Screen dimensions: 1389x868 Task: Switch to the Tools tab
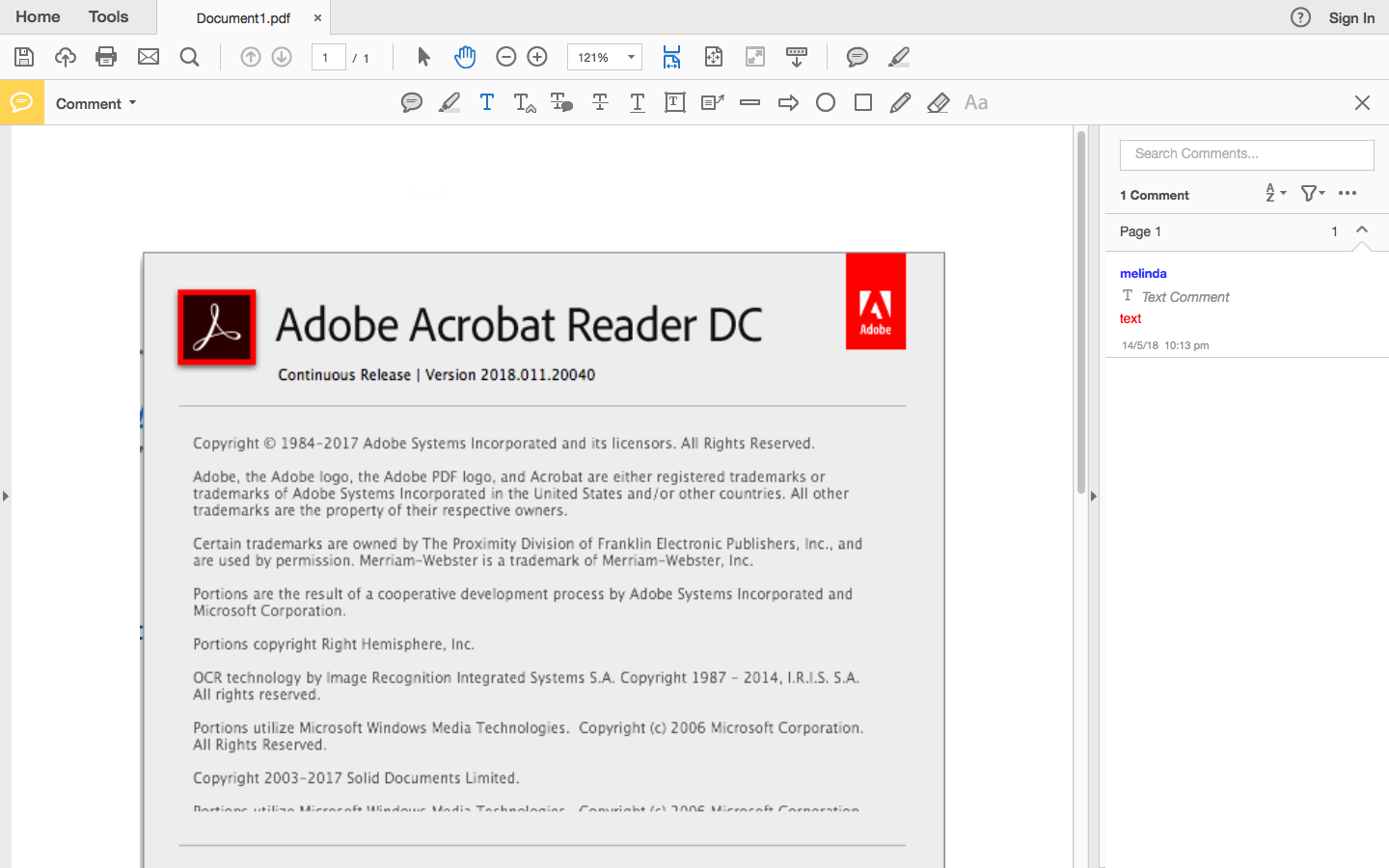pyautogui.click(x=108, y=16)
